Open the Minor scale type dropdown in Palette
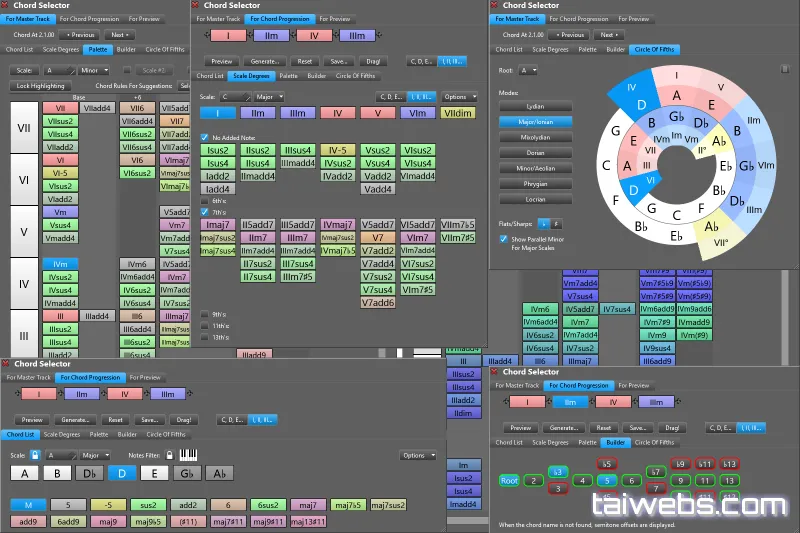Image resolution: width=800 pixels, height=533 pixels. pos(94,70)
